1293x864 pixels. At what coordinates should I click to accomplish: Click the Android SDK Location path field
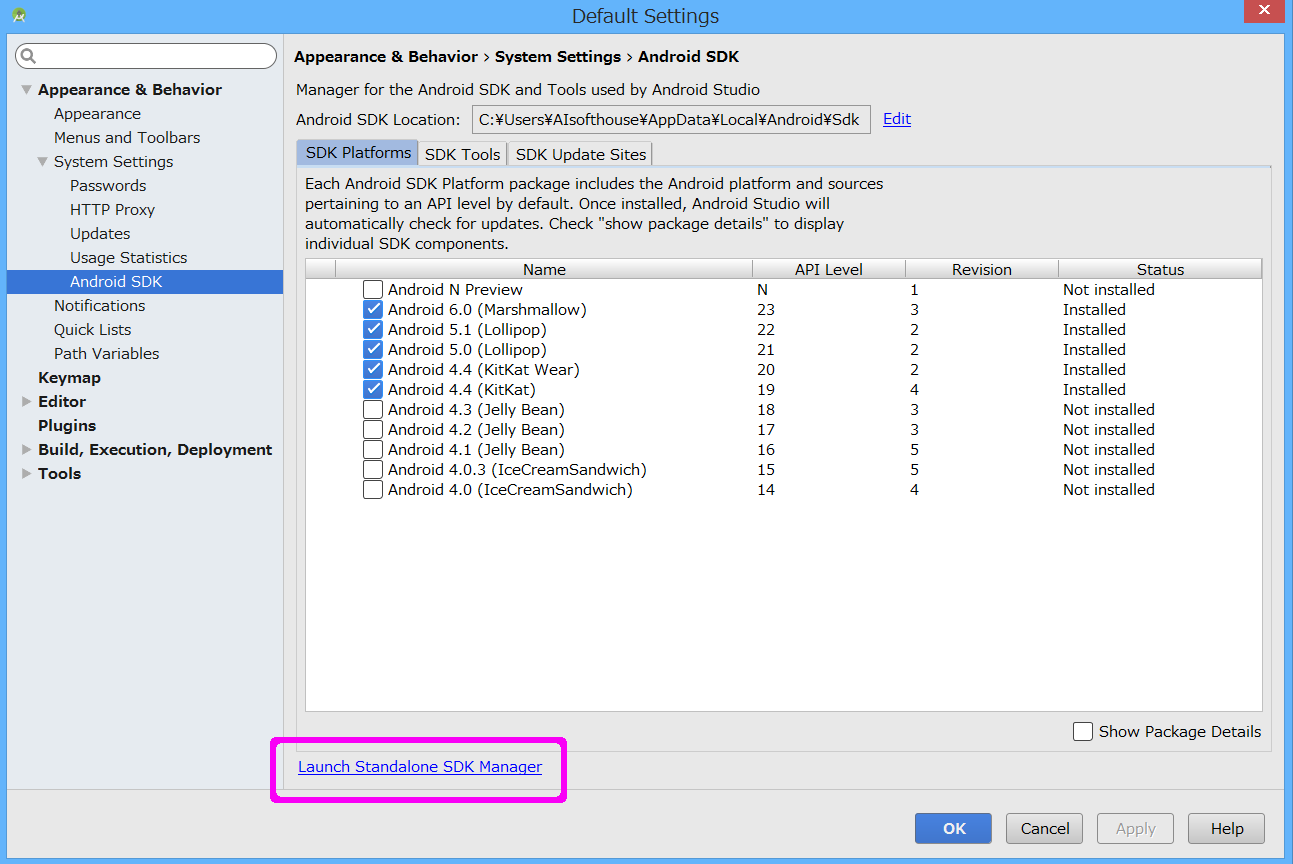(671, 120)
